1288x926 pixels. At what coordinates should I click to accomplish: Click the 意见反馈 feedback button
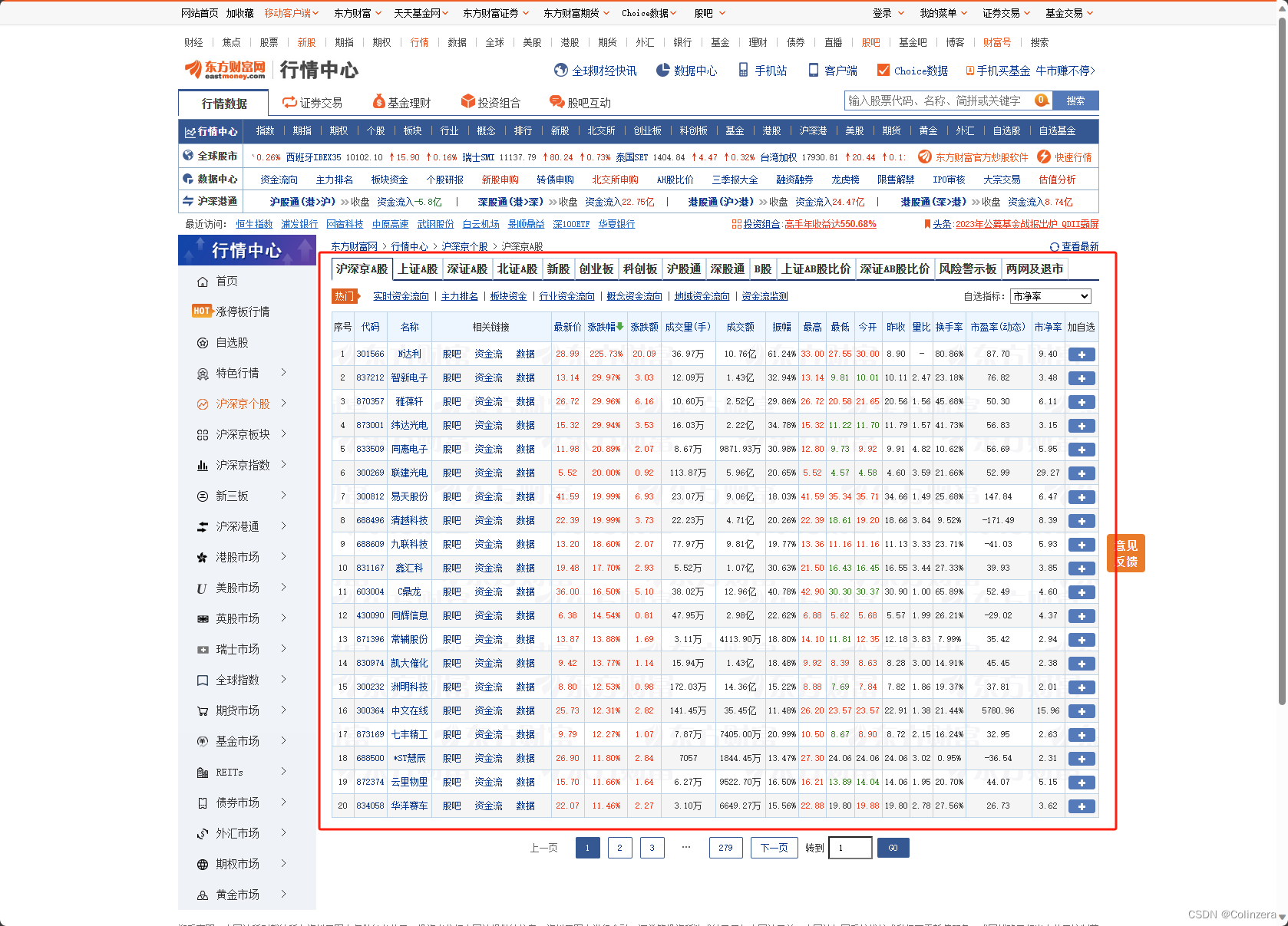[x=1126, y=553]
